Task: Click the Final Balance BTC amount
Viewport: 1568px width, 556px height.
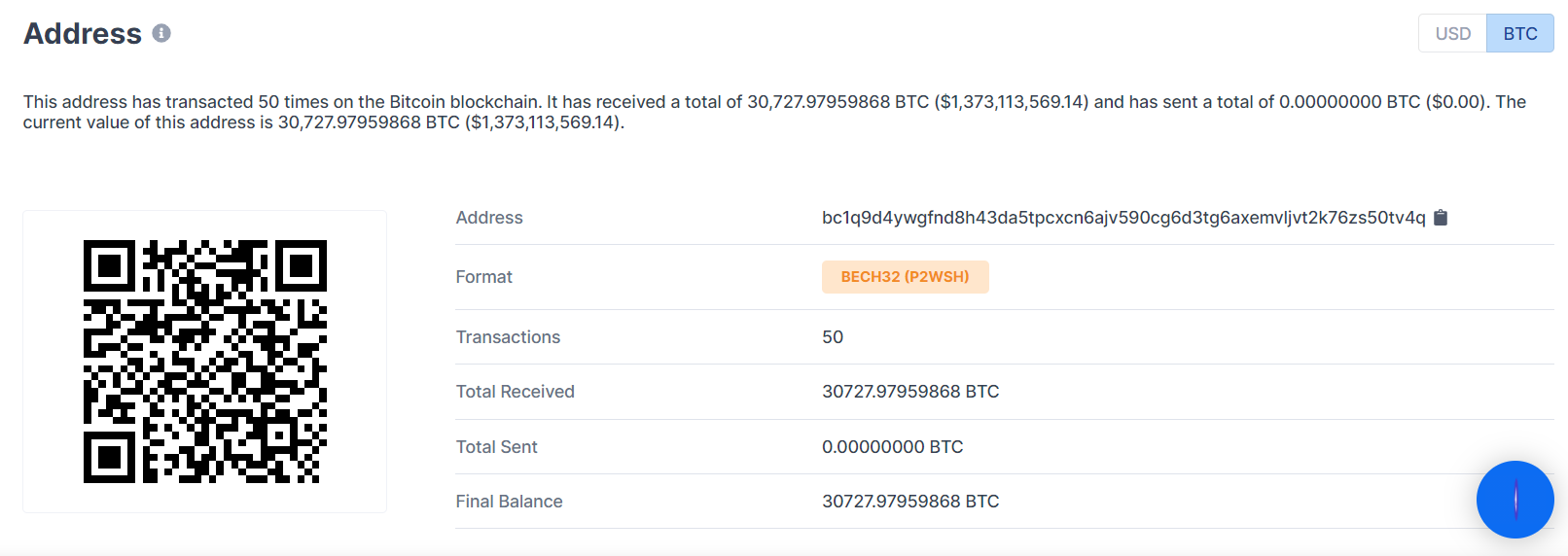Action: pos(910,502)
